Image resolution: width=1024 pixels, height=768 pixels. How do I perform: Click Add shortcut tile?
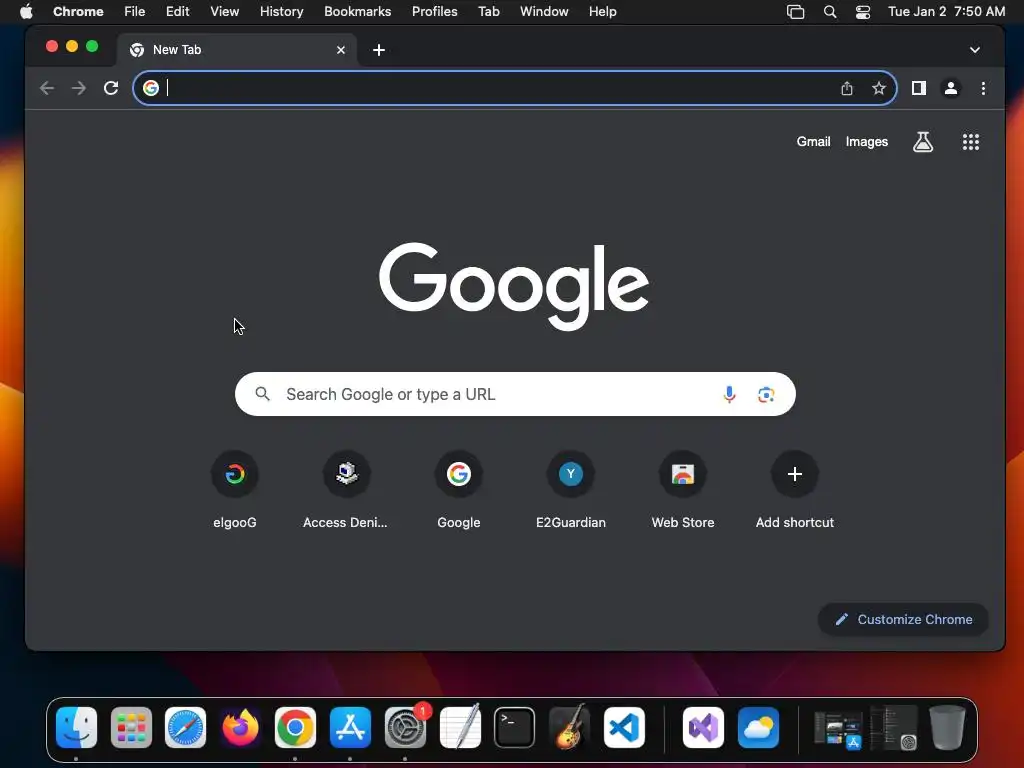point(795,490)
